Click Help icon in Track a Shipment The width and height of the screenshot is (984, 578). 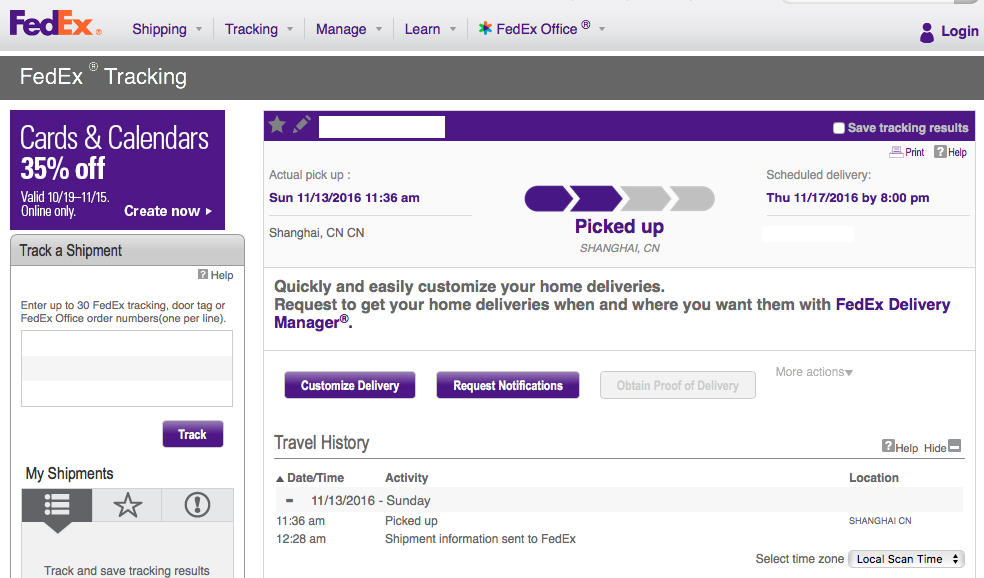pos(203,274)
